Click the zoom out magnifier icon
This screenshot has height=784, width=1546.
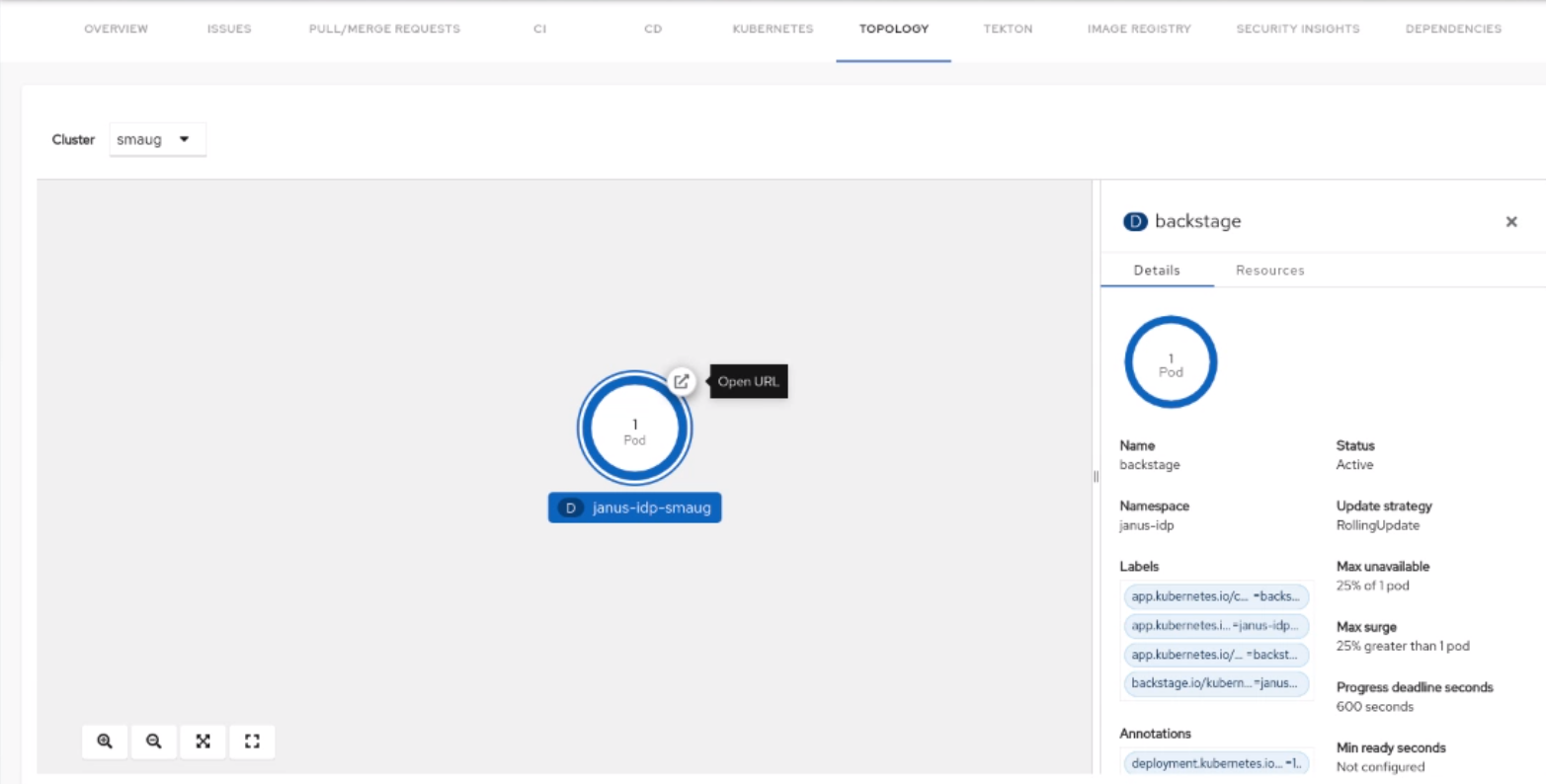154,742
